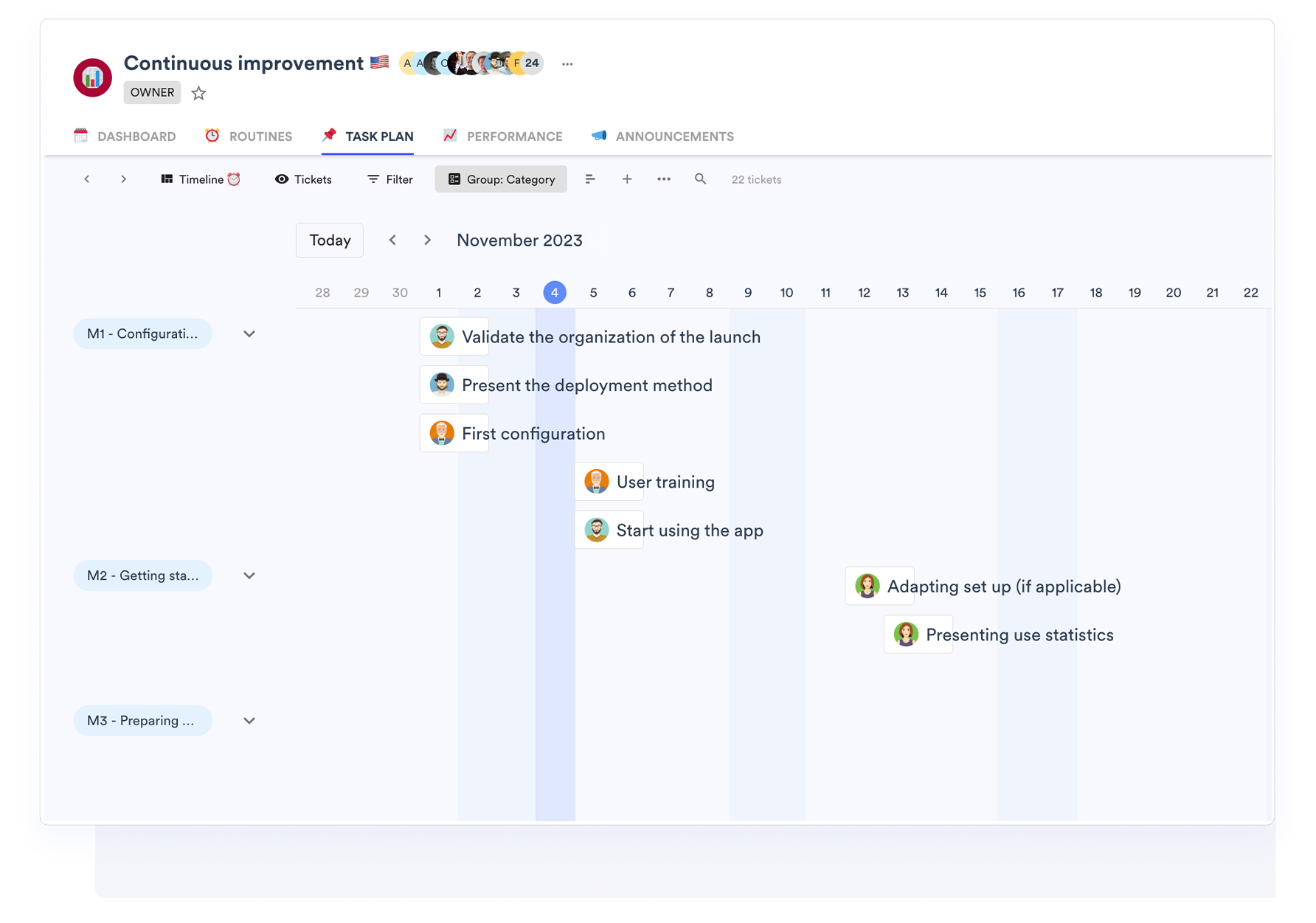Go to the previous month in calendar
The image size is (1316, 923).
click(x=392, y=241)
